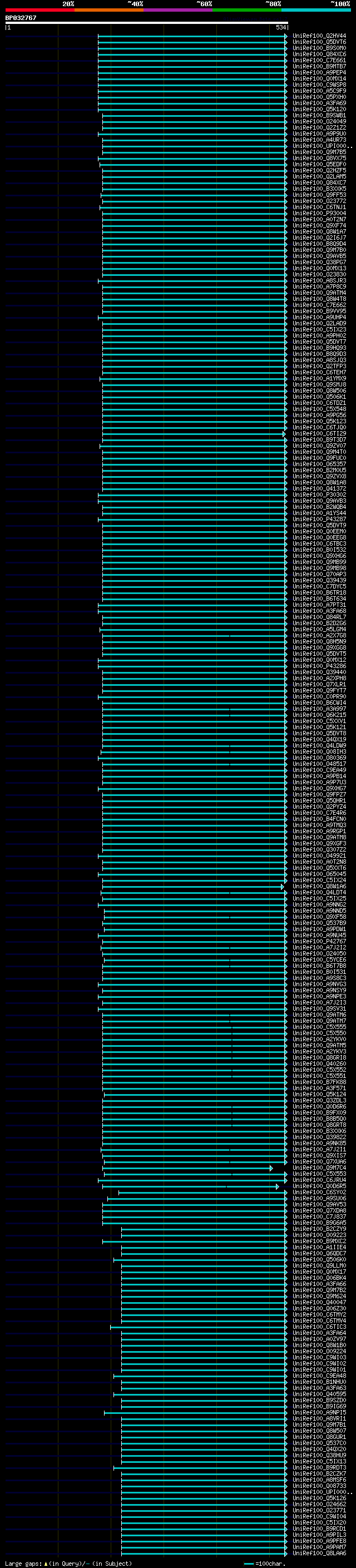Select the UniRef100_Q9LLM0 label
Screen dimensions: 356x1568
(319, 1265)
